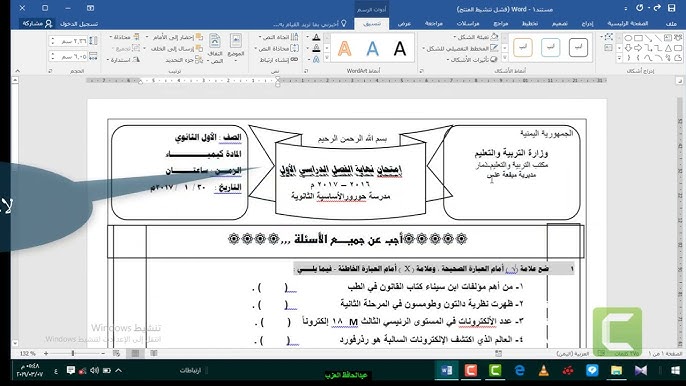Screen dimensions: 686x386
Task: Select the down block arrow shape
Action: tap(628, 48)
